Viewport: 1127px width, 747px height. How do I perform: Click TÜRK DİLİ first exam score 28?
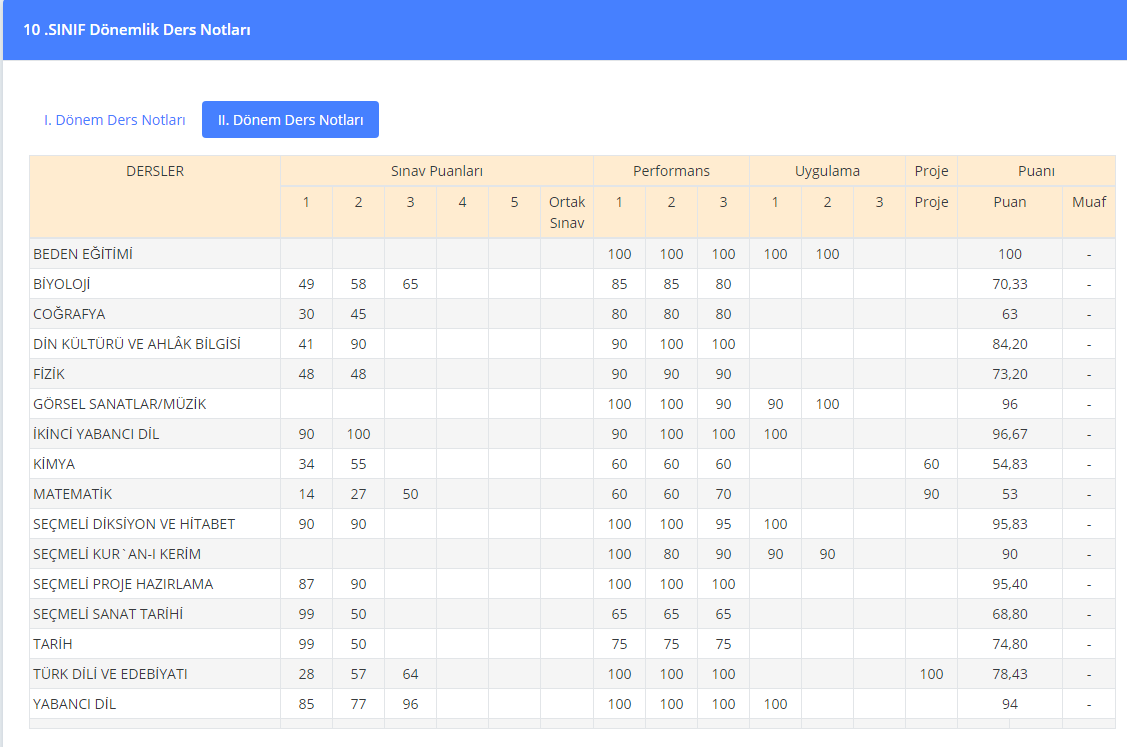(x=306, y=674)
